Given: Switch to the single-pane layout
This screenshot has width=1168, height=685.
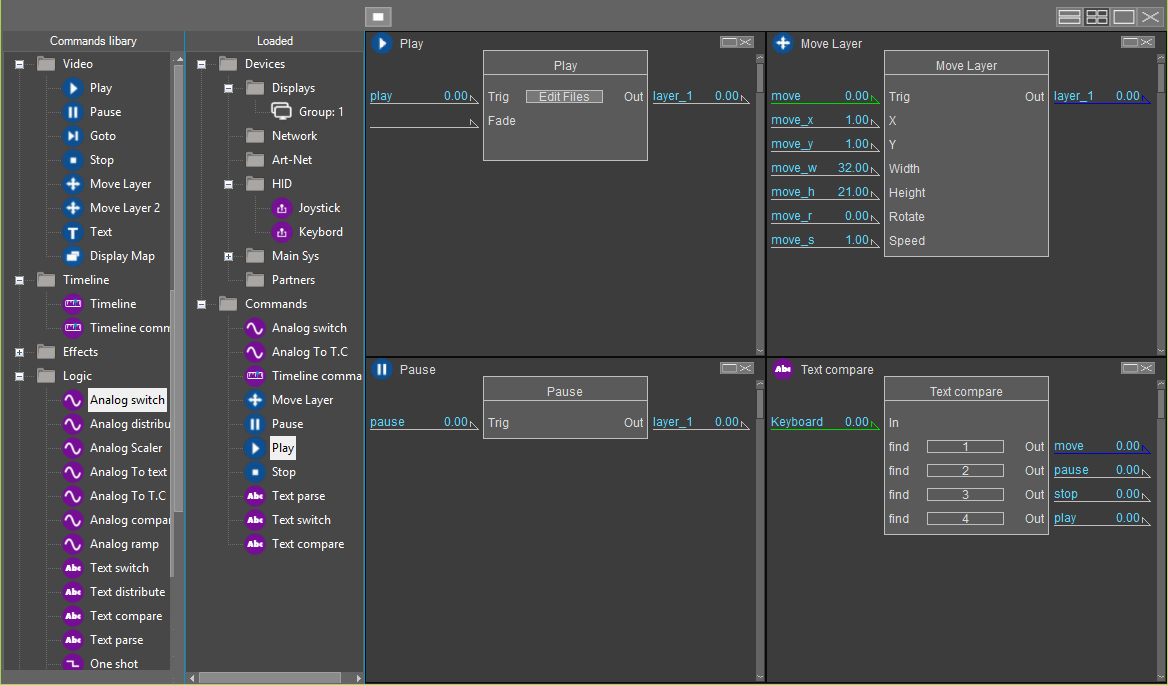Looking at the screenshot, I should point(1124,17).
